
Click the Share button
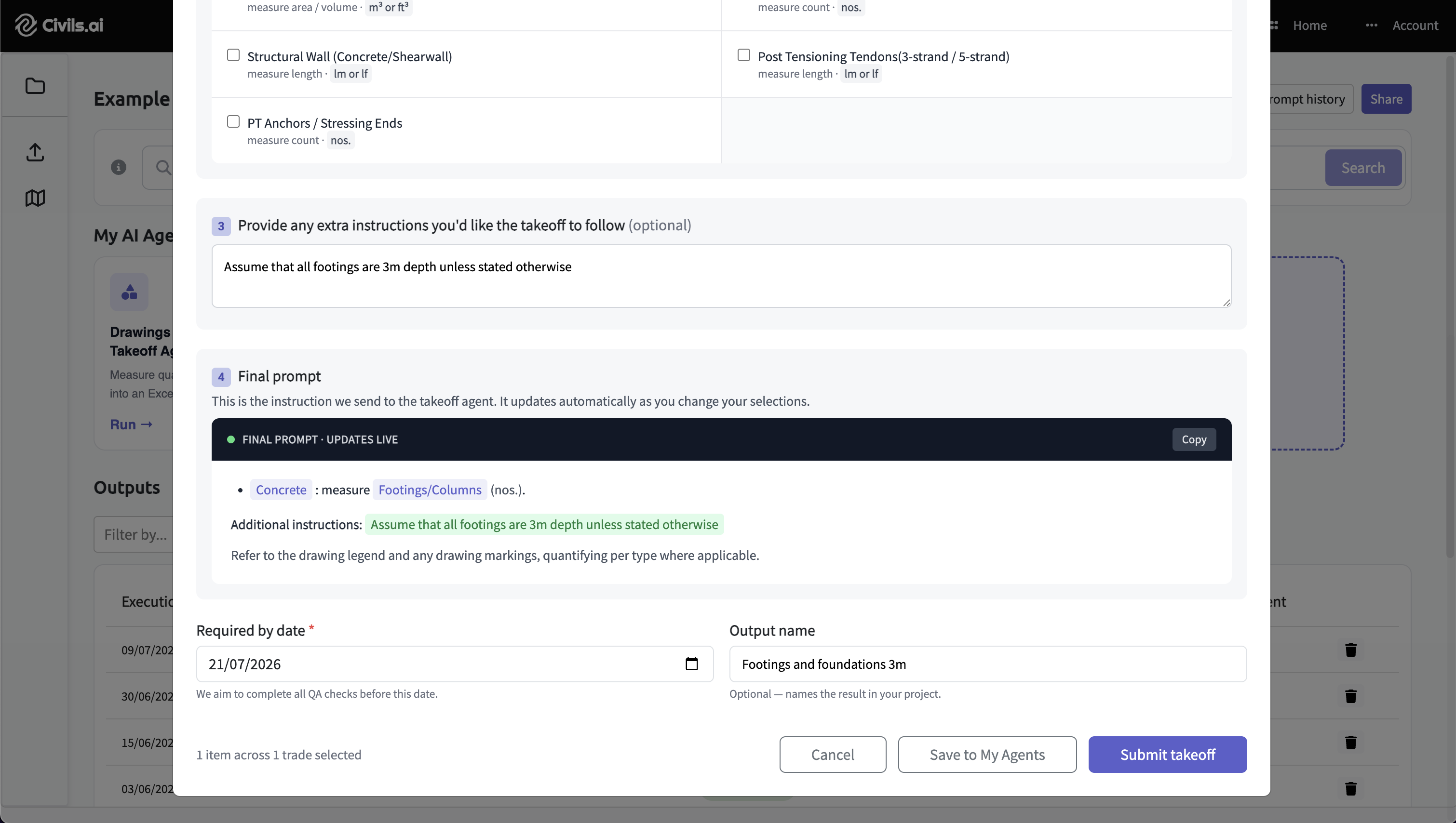(x=1386, y=99)
